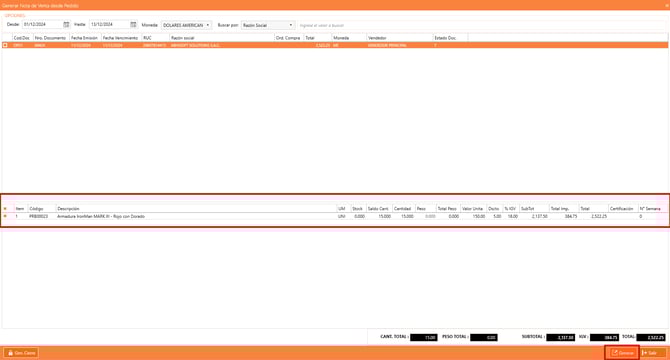The image size is (670, 360).
Task: Expand the Moneda DOLARES AMERICAN dropdown
Action: pos(186,25)
